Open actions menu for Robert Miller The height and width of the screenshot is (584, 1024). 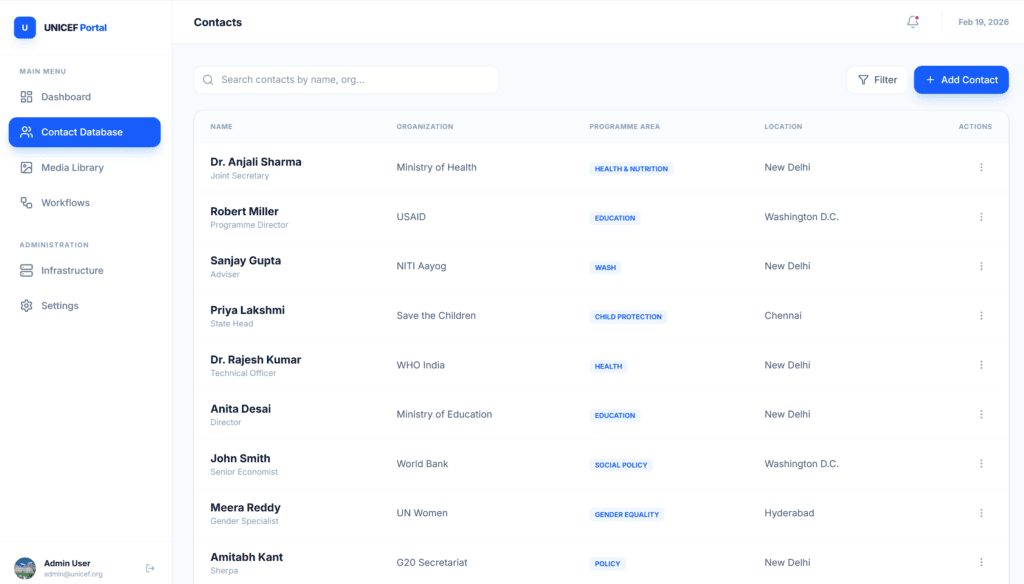tap(981, 217)
